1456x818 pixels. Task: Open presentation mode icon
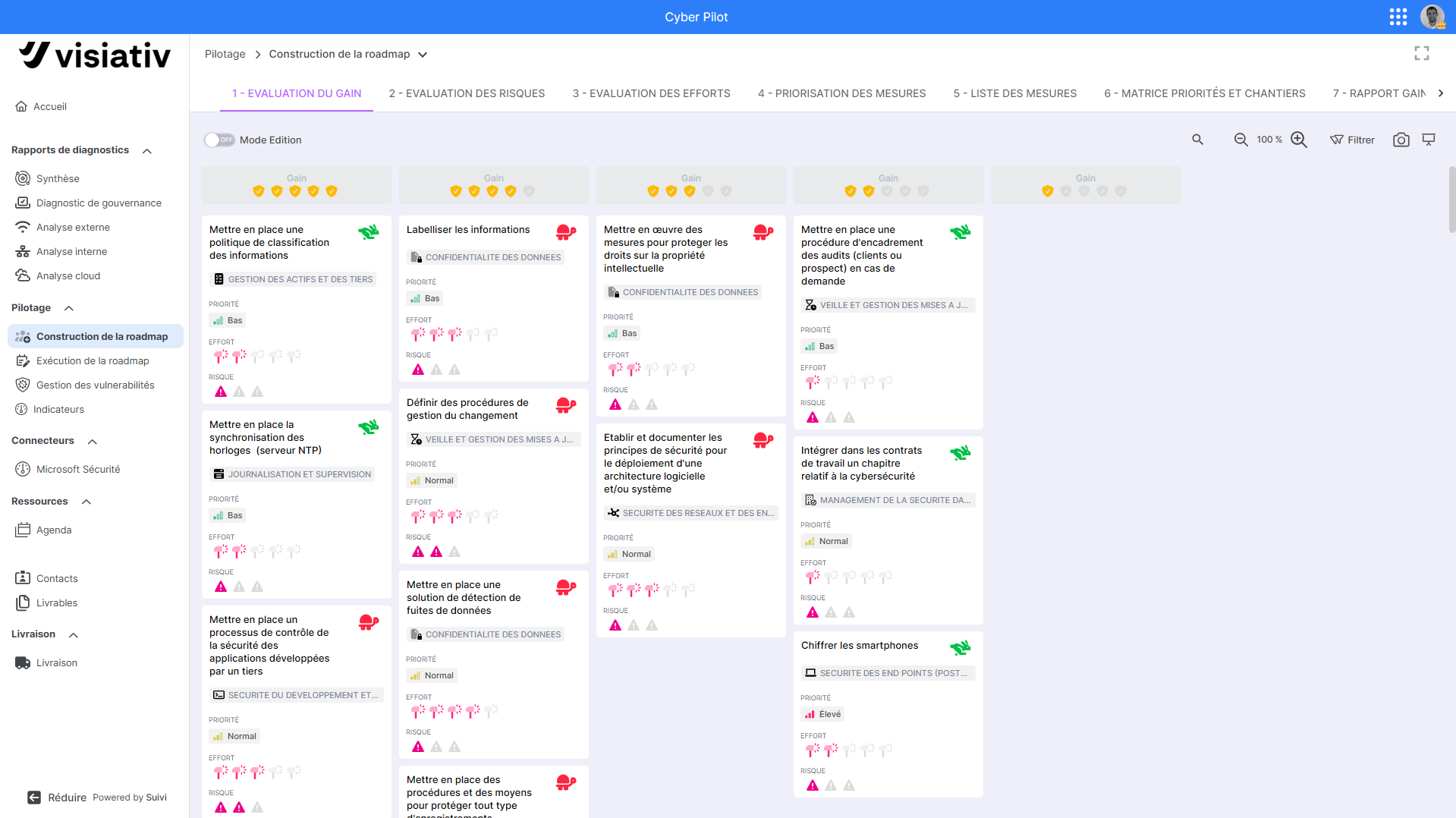click(x=1429, y=140)
